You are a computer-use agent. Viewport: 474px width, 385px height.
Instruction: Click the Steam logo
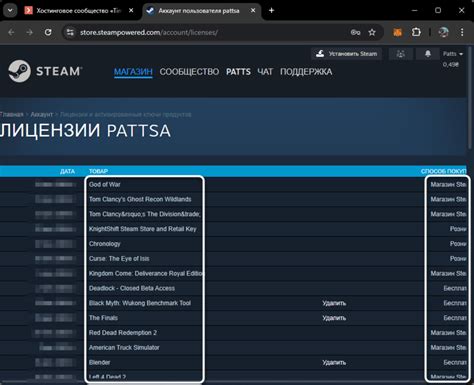point(45,71)
